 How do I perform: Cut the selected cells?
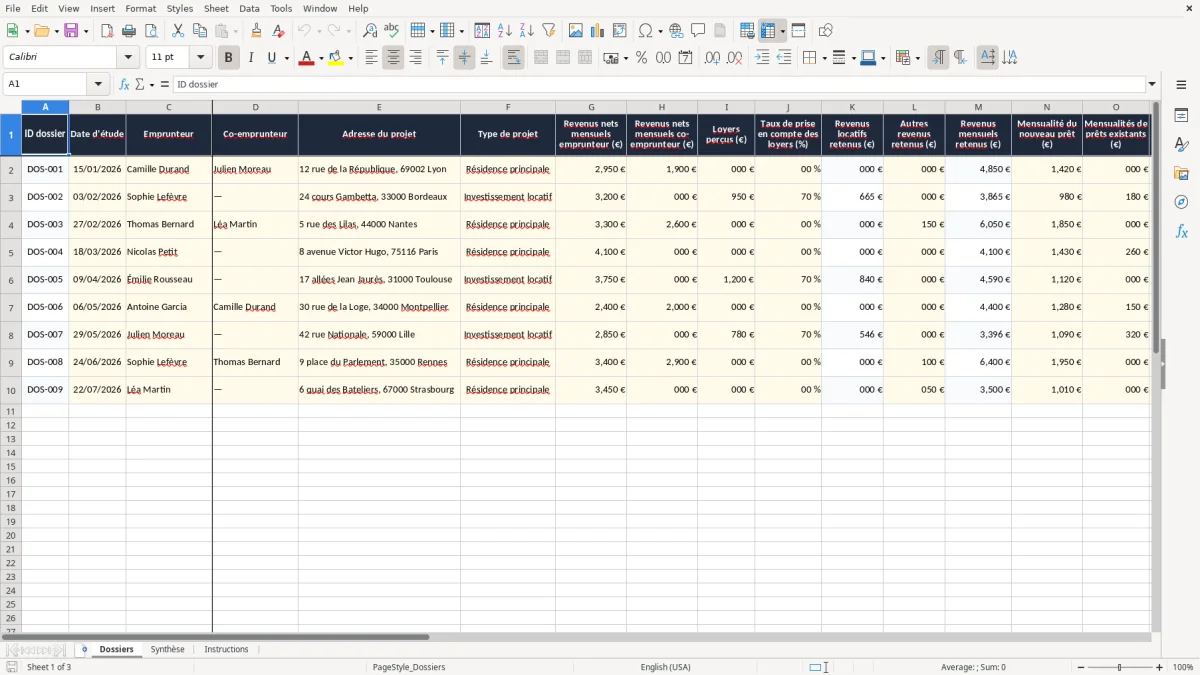coord(178,31)
